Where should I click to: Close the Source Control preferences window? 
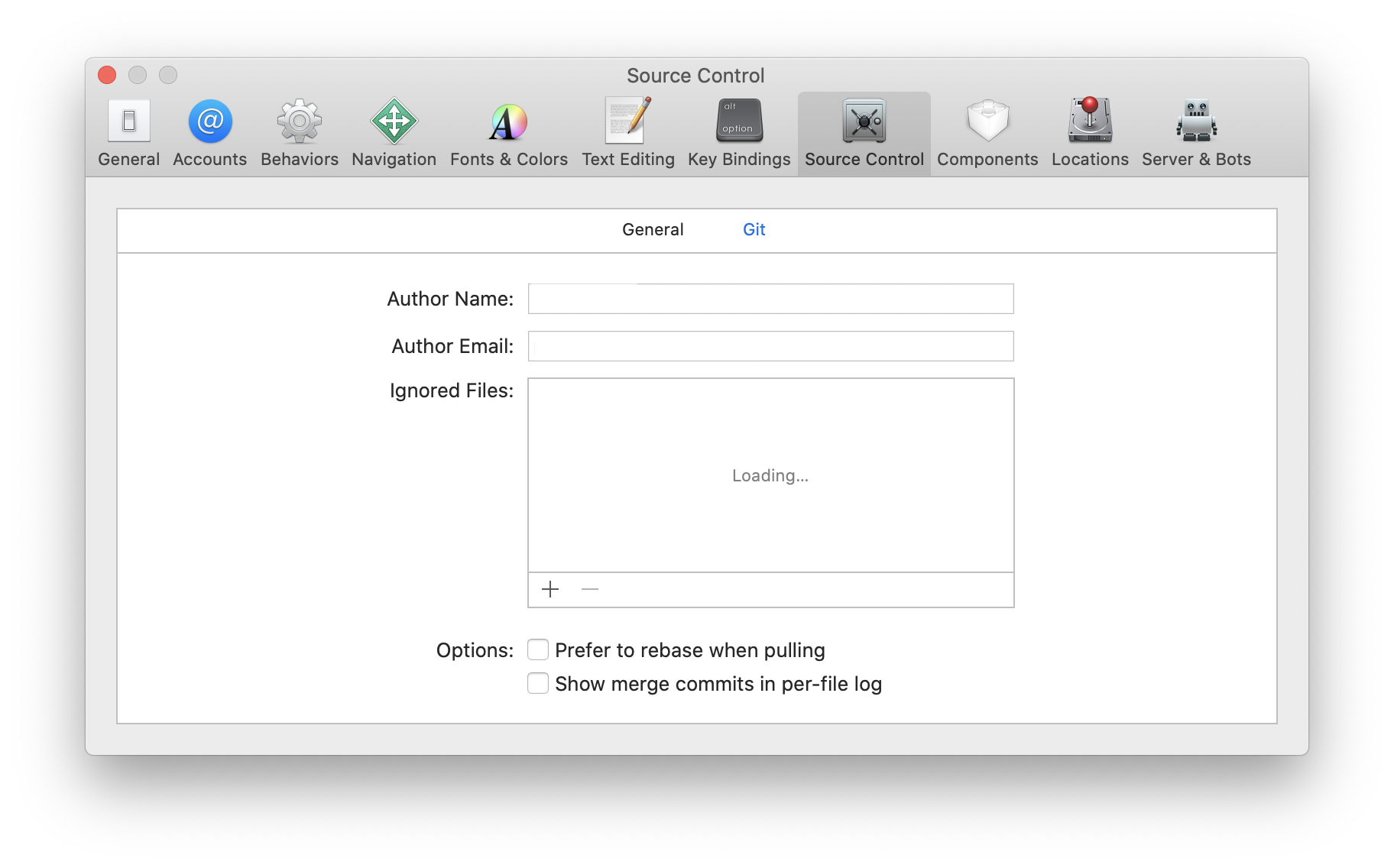(x=107, y=75)
